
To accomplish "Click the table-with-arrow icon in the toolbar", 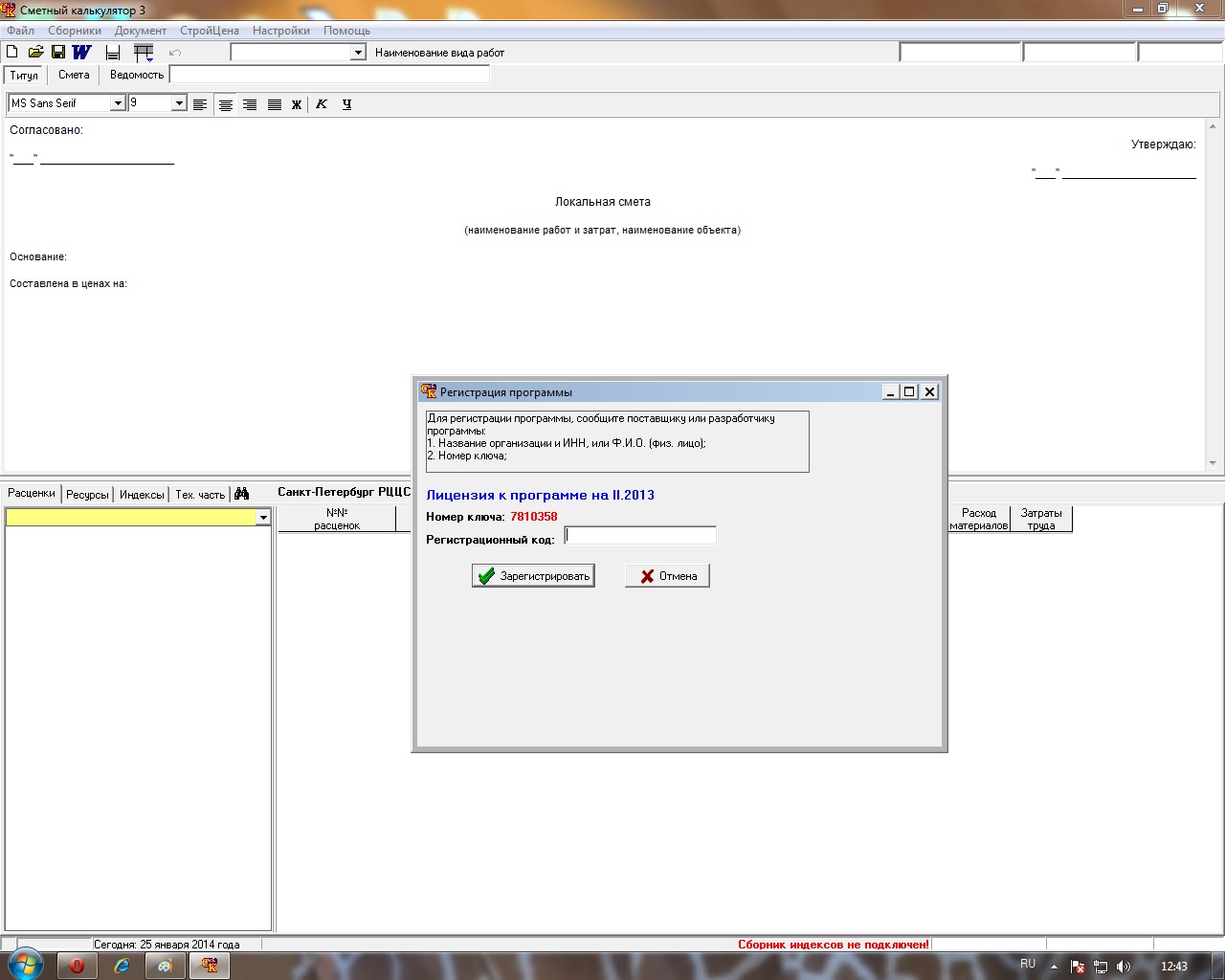I will [x=144, y=53].
